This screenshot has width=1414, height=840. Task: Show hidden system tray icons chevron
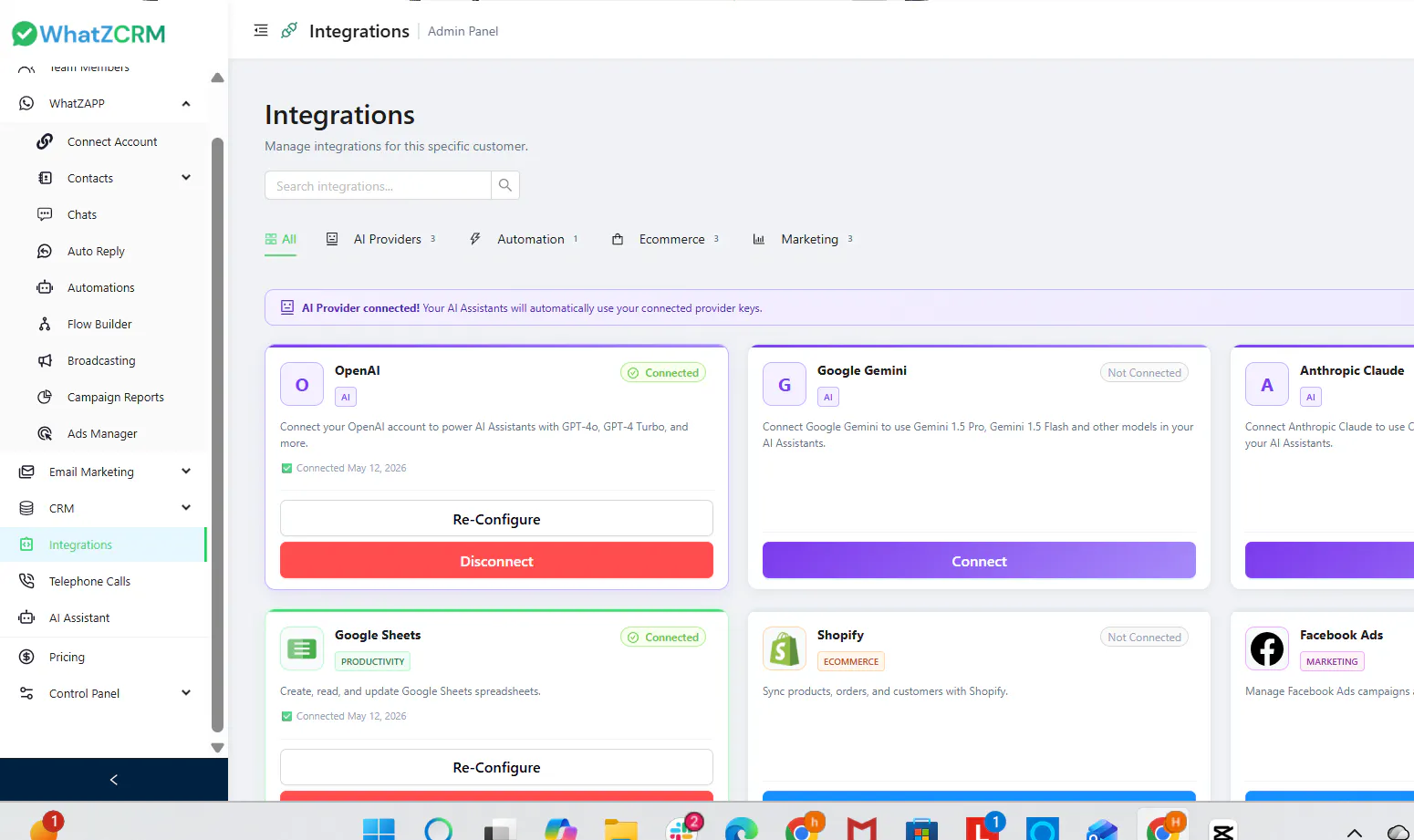[x=1355, y=832]
